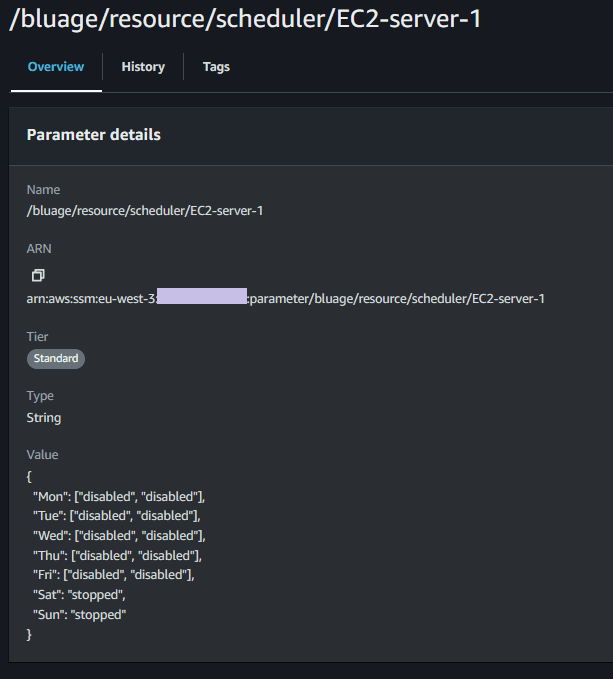Click the Name field label

[x=43, y=190]
